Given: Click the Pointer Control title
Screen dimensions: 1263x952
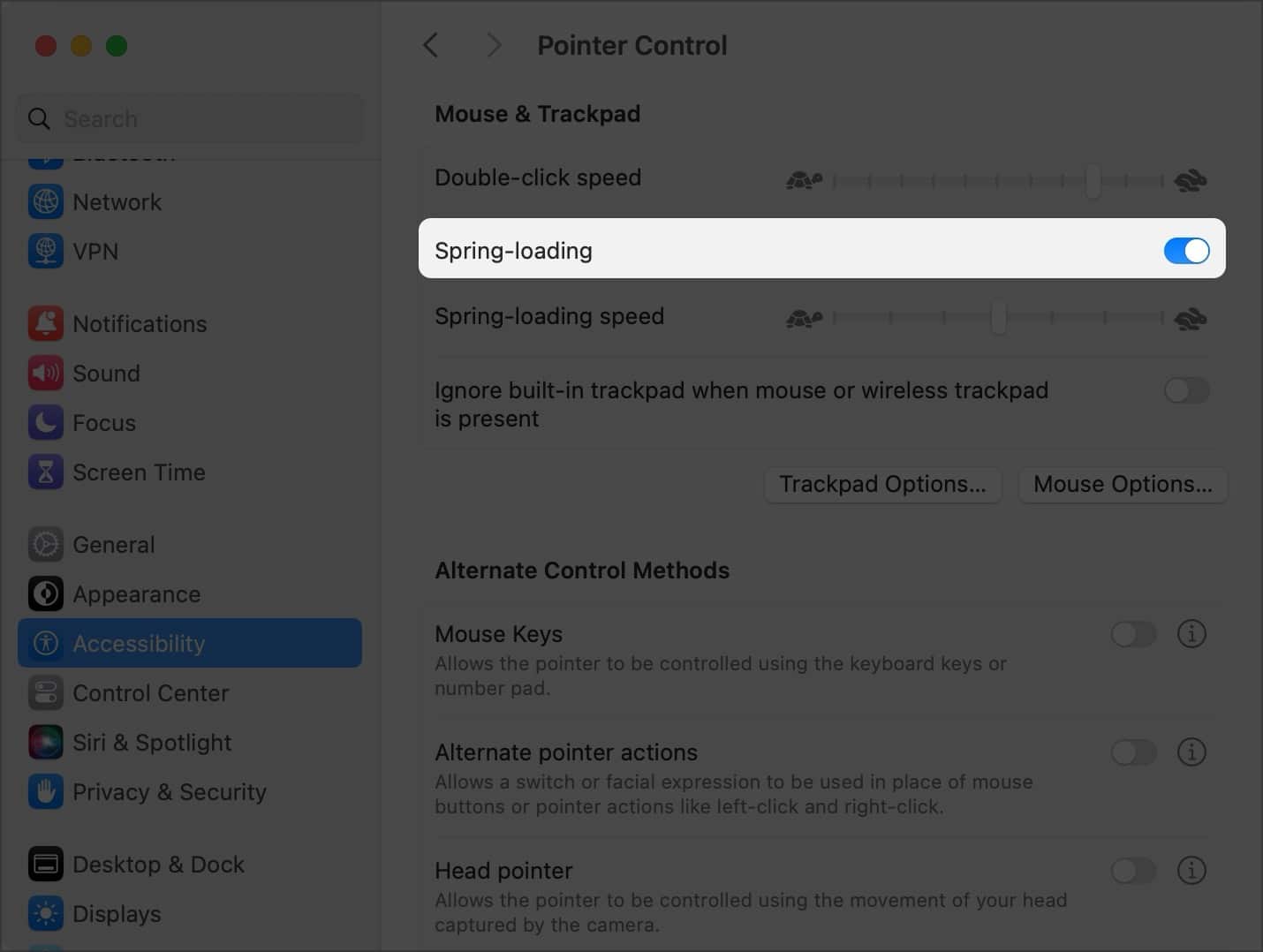Looking at the screenshot, I should (632, 45).
